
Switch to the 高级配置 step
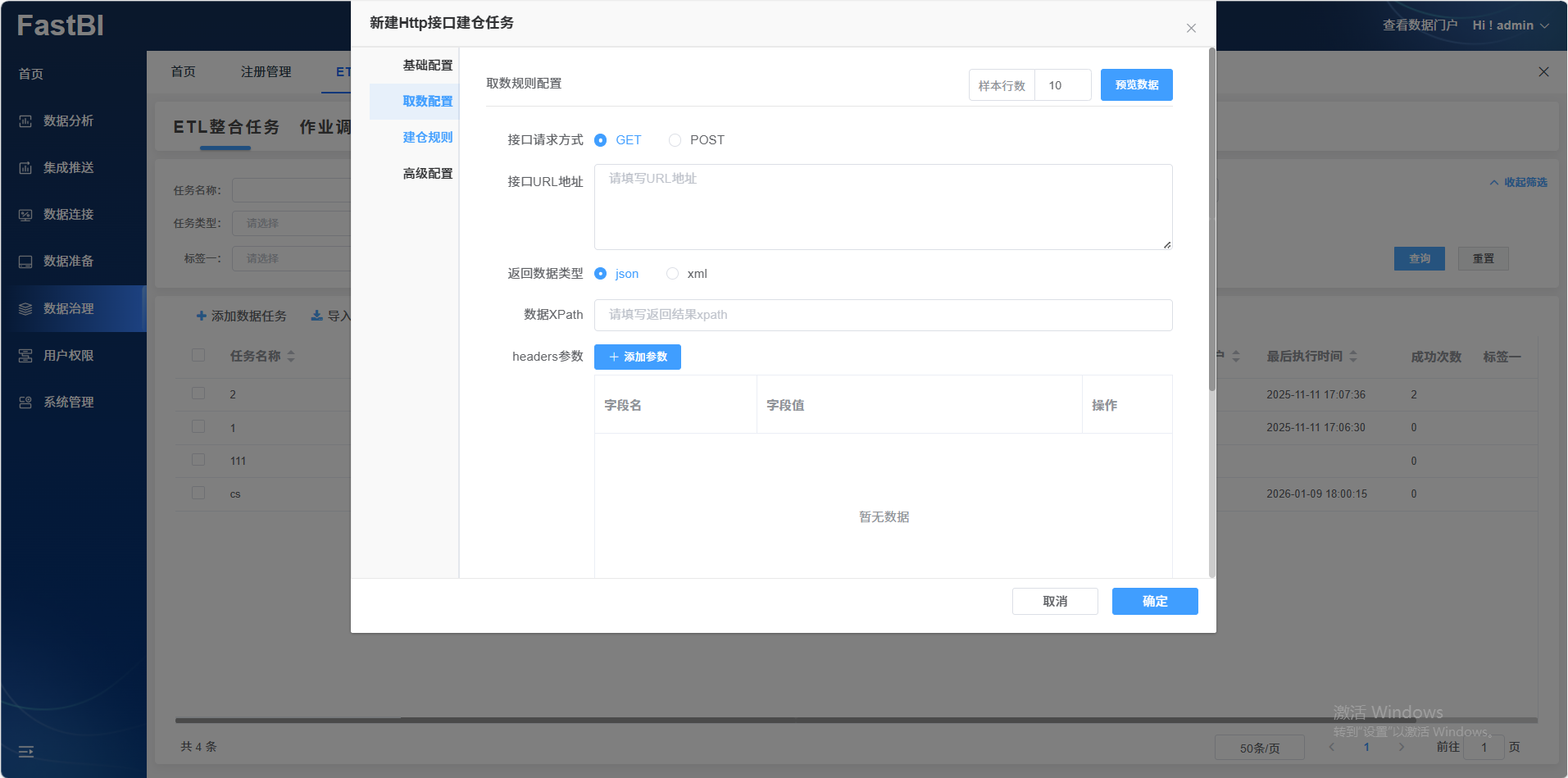(426, 173)
